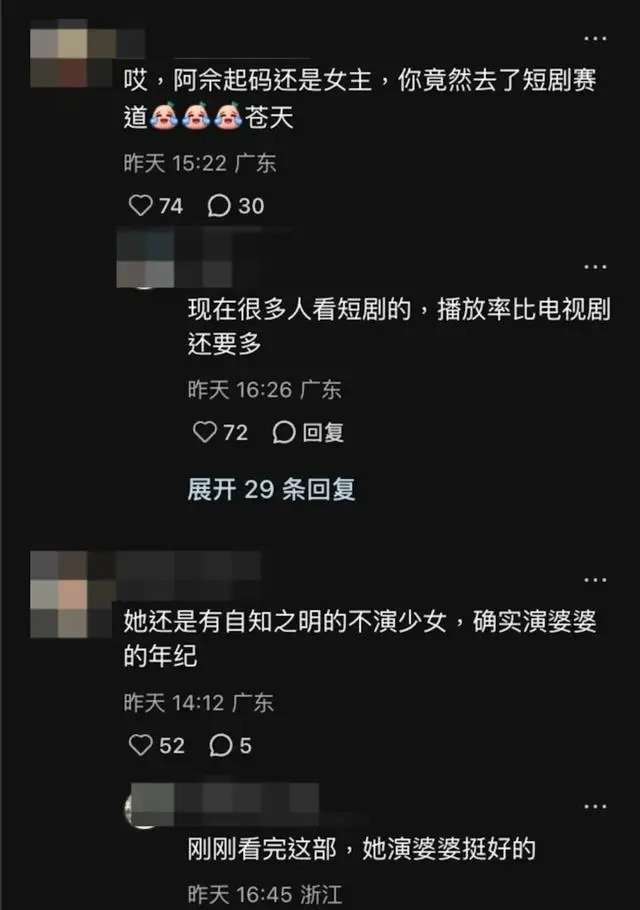Tap the reply text 现在很多人看短剧的

(299, 309)
